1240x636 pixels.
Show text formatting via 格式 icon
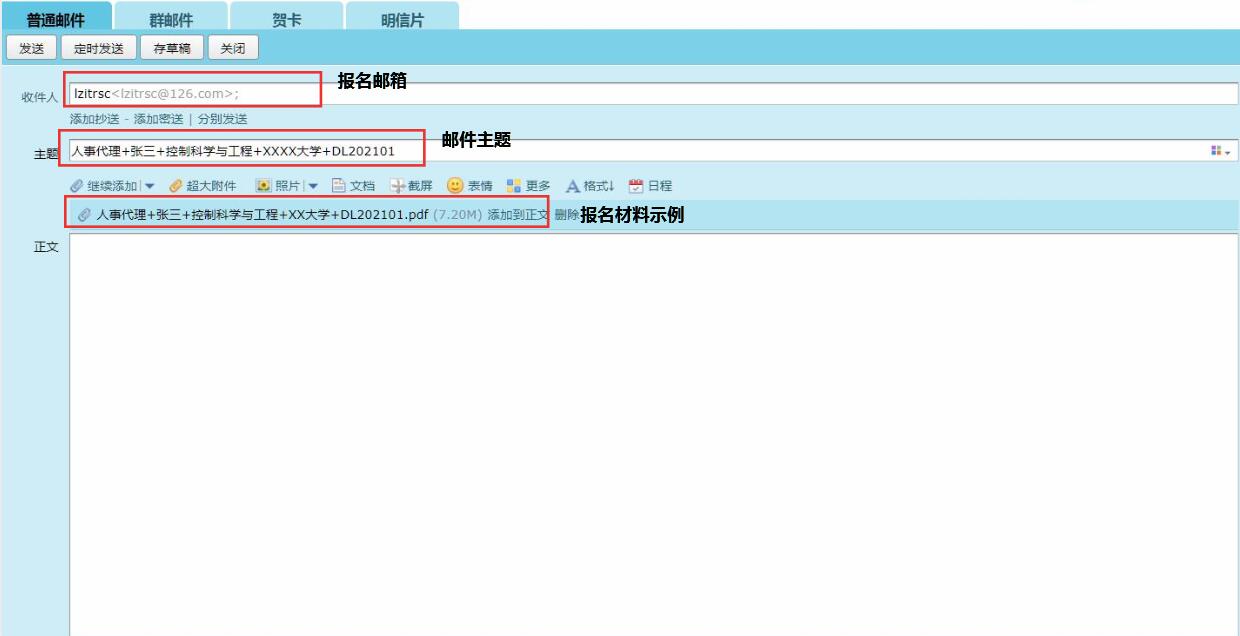[x=573, y=186]
